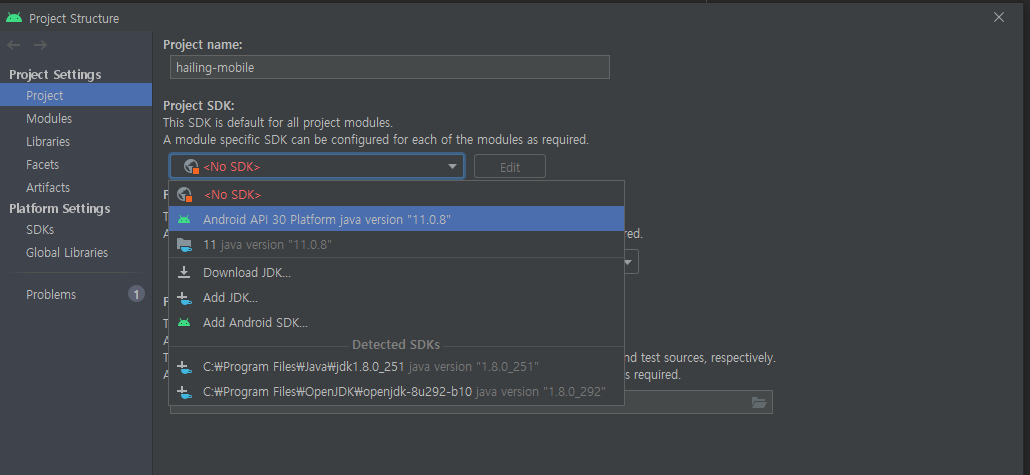
Task: Click the forward navigation arrow
Action: [x=40, y=45]
